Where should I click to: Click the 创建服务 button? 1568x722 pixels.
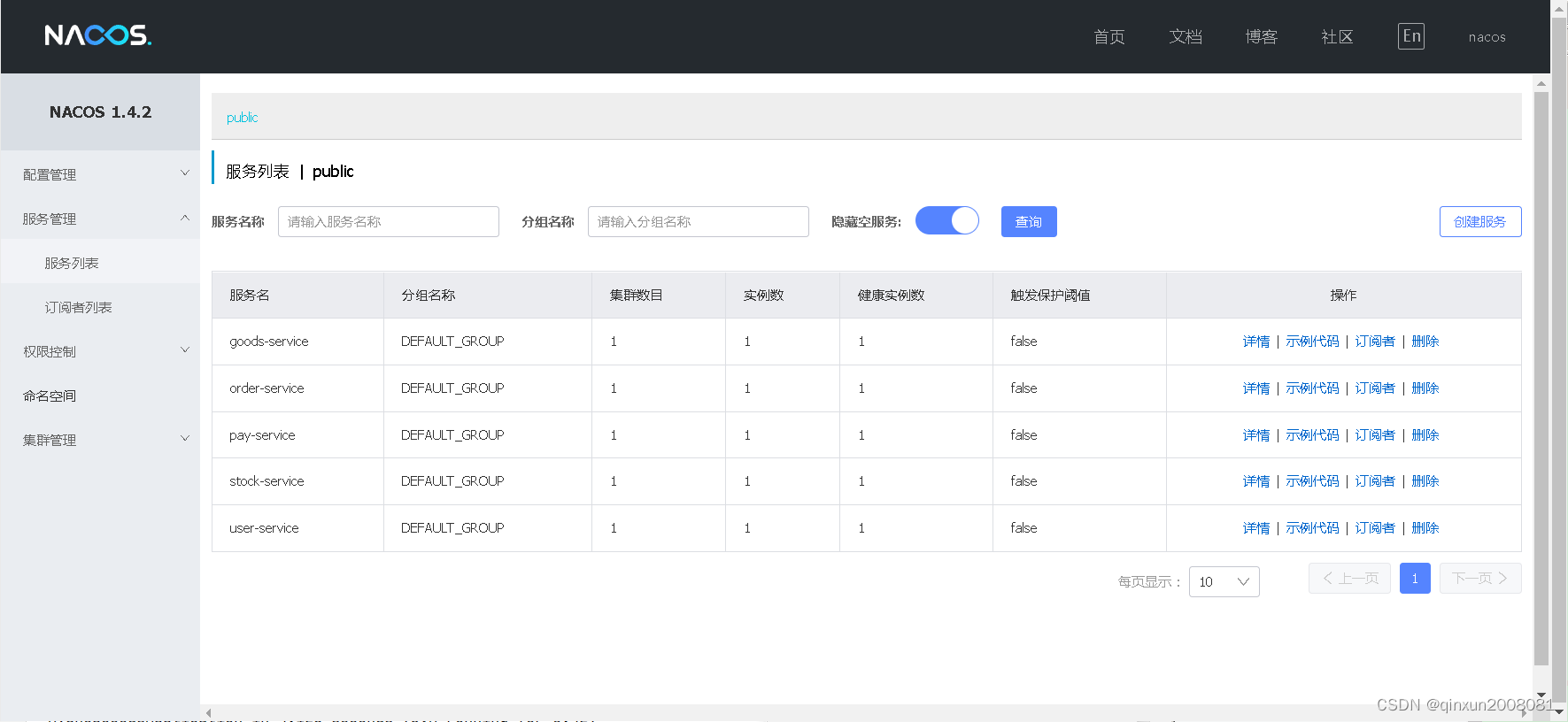click(1480, 221)
